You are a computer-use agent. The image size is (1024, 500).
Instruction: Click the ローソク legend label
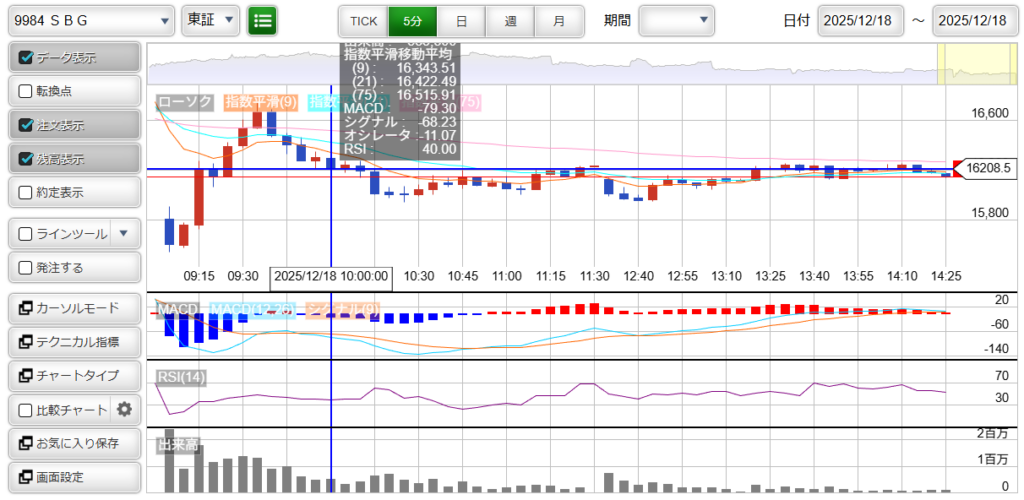pyautogui.click(x=185, y=102)
